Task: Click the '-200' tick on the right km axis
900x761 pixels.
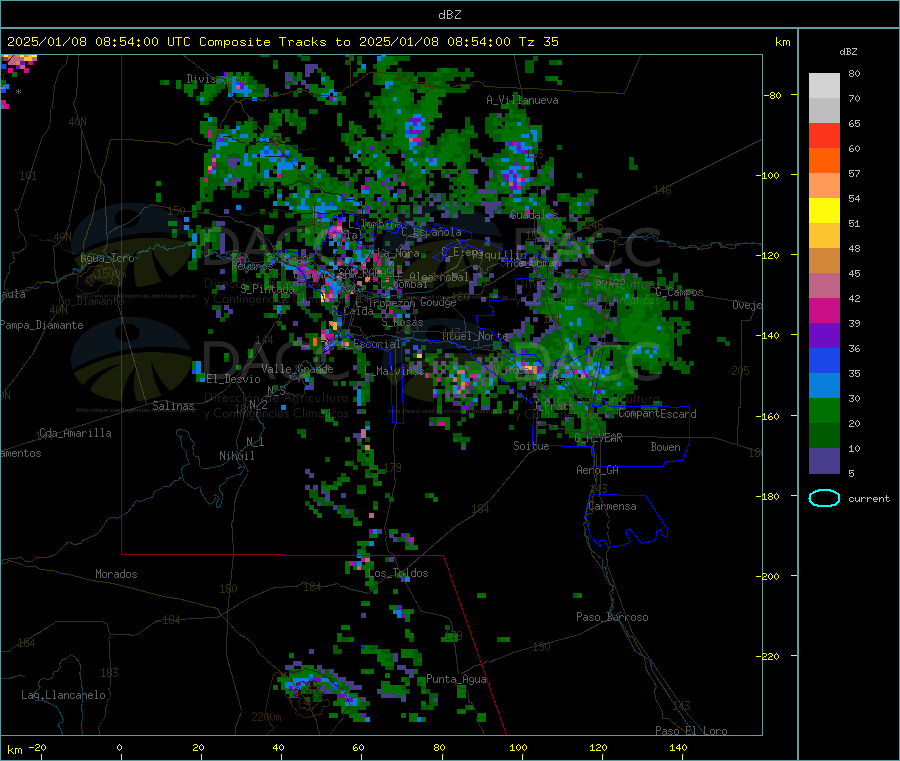Action: [769, 576]
